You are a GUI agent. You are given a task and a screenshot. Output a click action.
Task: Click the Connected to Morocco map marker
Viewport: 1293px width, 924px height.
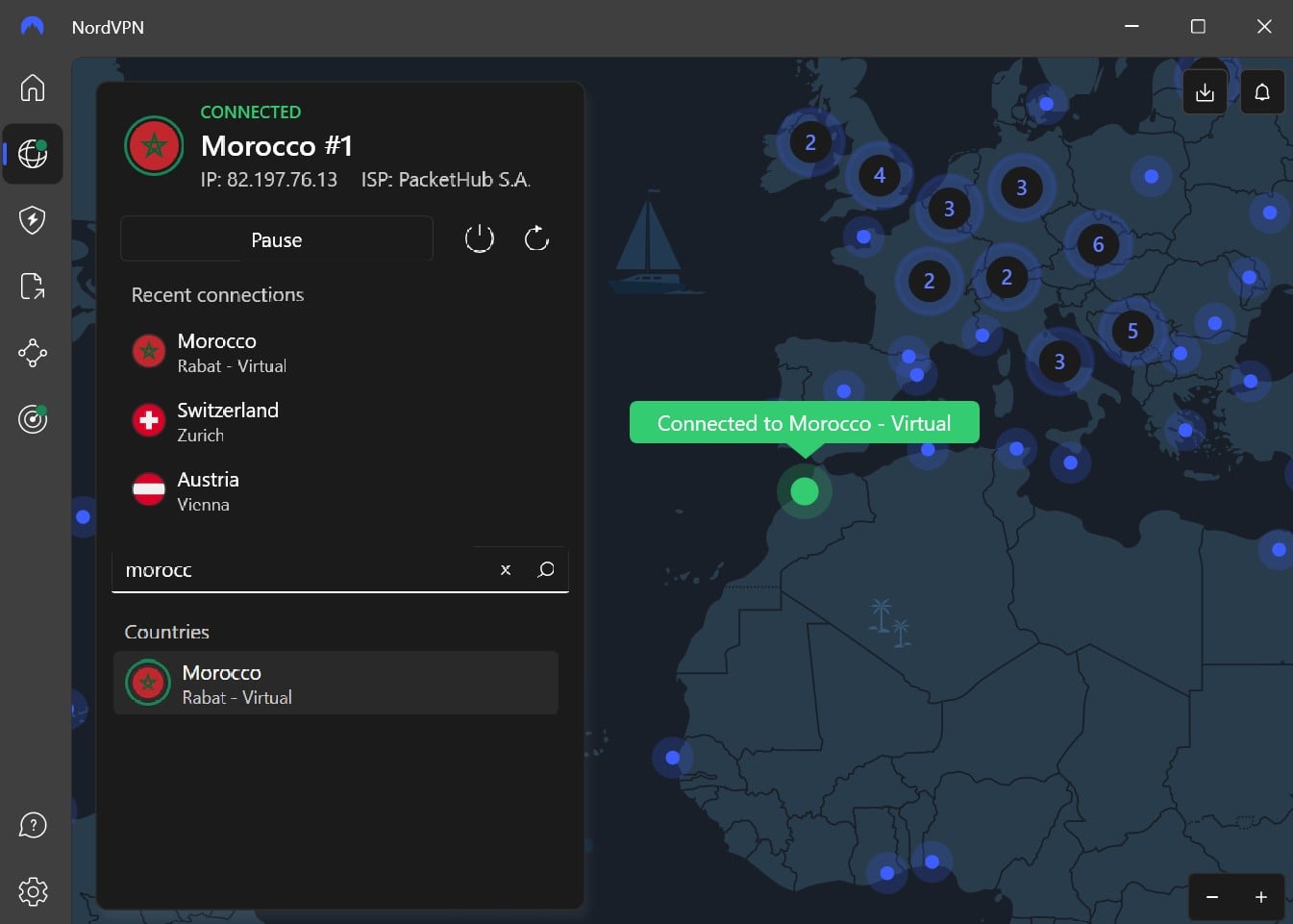[x=805, y=491]
